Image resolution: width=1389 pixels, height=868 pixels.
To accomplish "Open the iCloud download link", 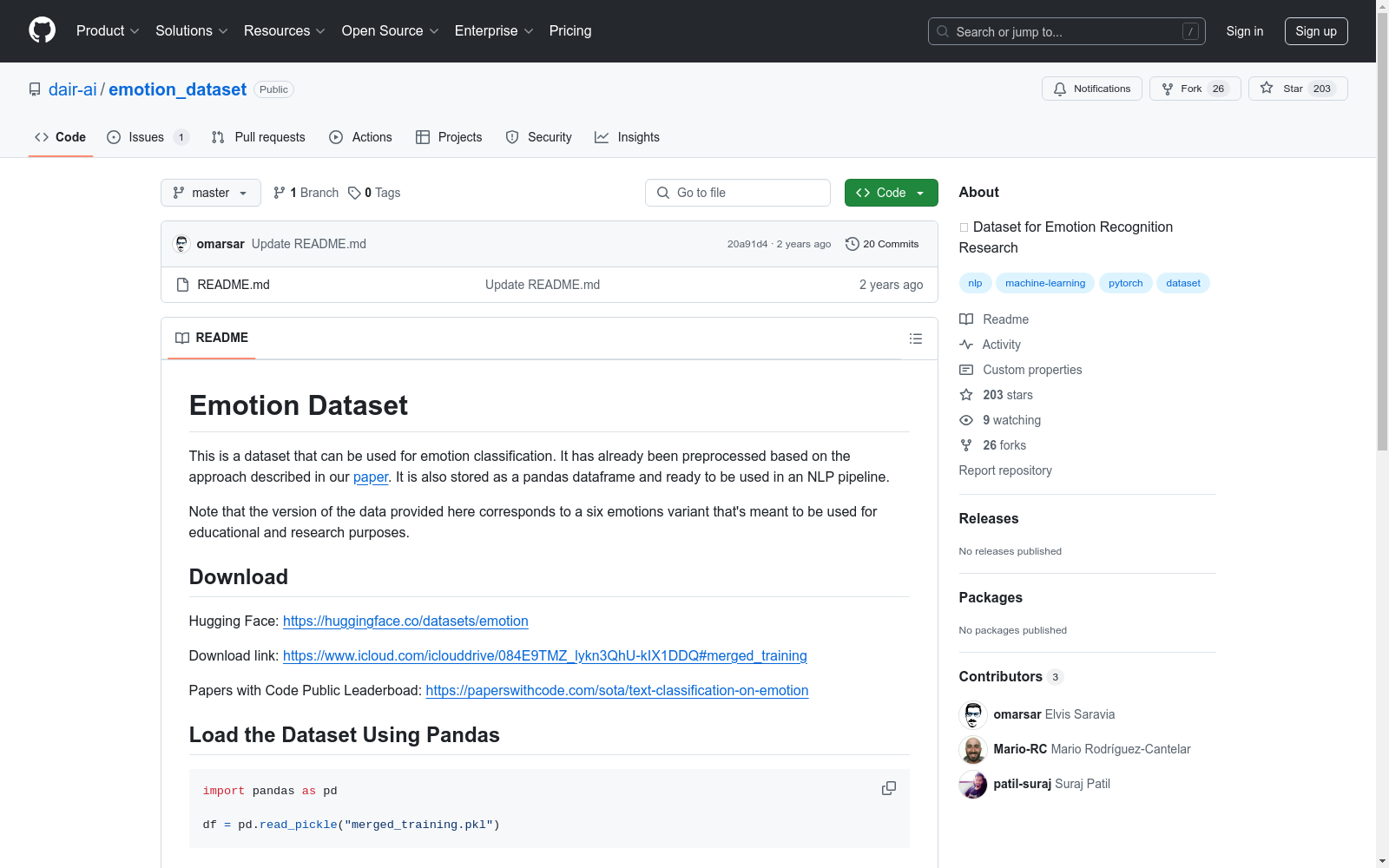I will [545, 655].
